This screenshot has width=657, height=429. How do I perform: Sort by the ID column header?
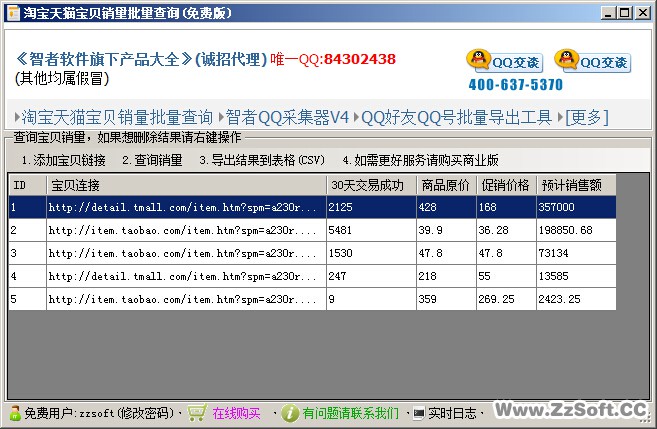pyautogui.click(x=27, y=185)
